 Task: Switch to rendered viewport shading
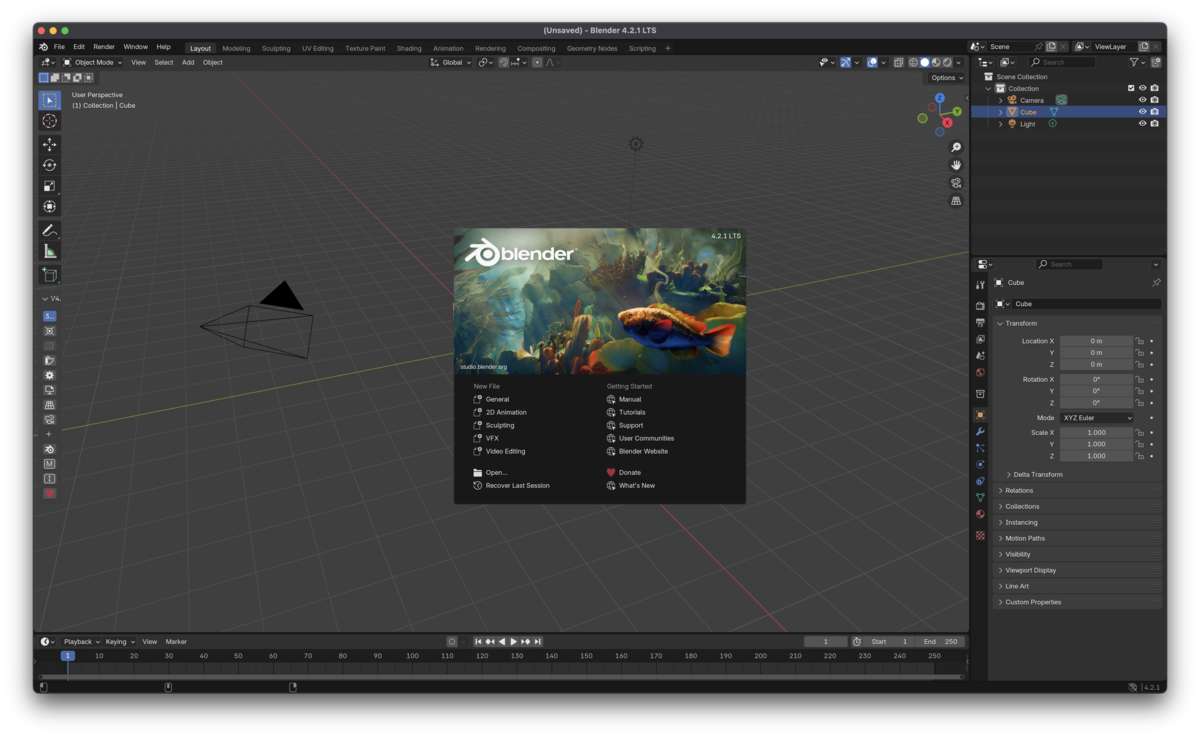tap(947, 62)
